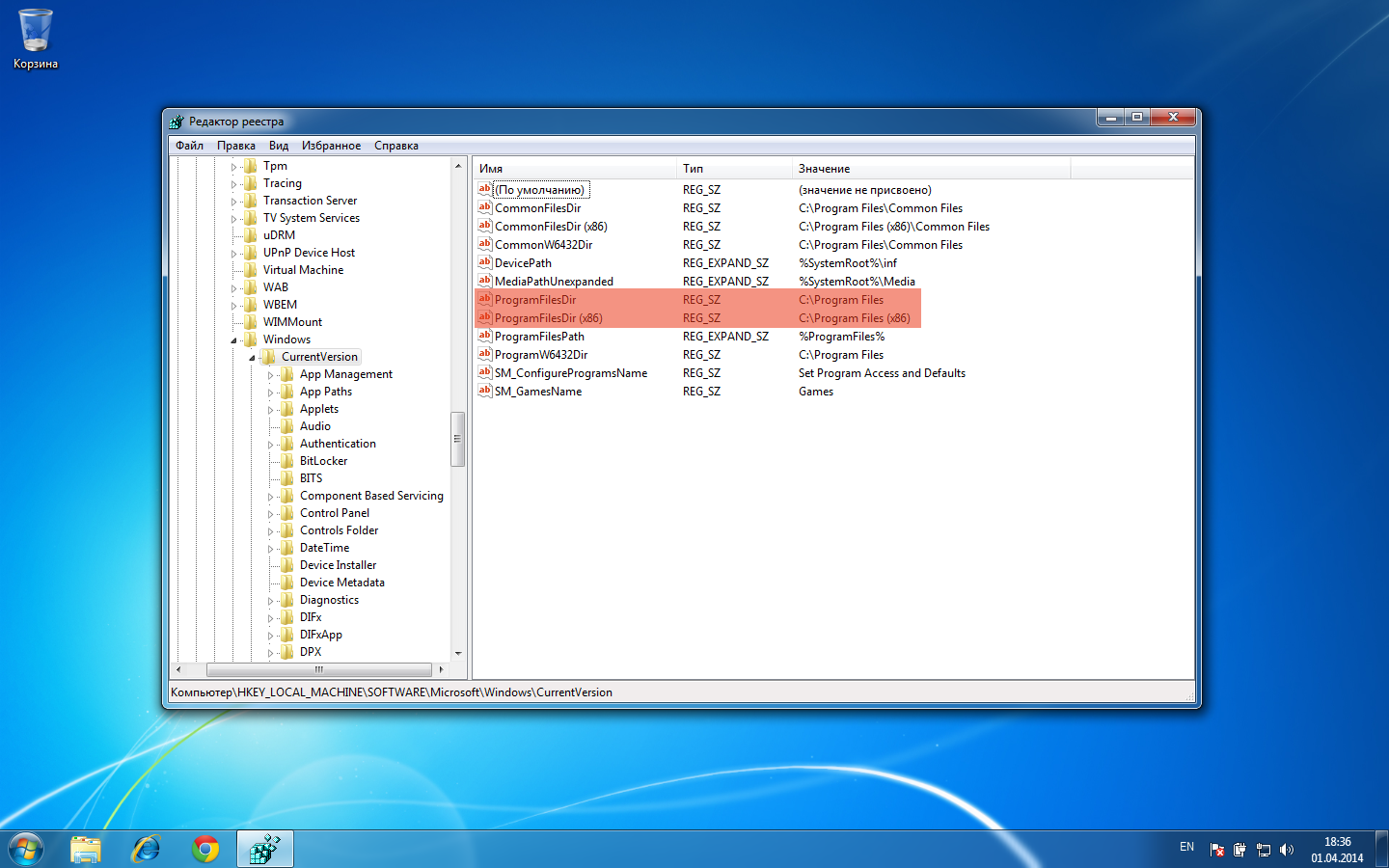Click the Start menu orb
Image resolution: width=1389 pixels, height=868 pixels.
pos(26,849)
